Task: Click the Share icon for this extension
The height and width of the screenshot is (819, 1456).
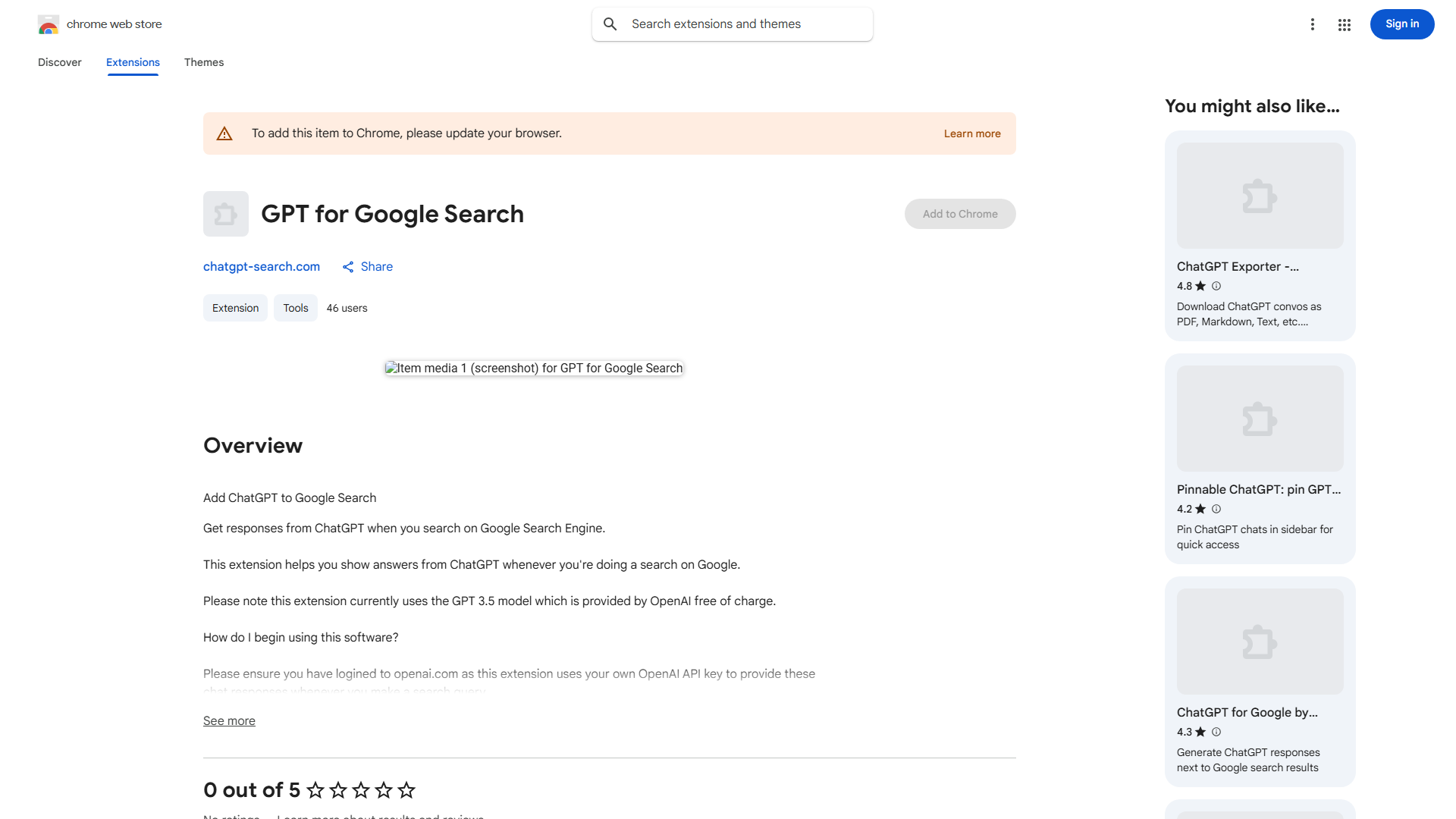Action: [x=348, y=266]
